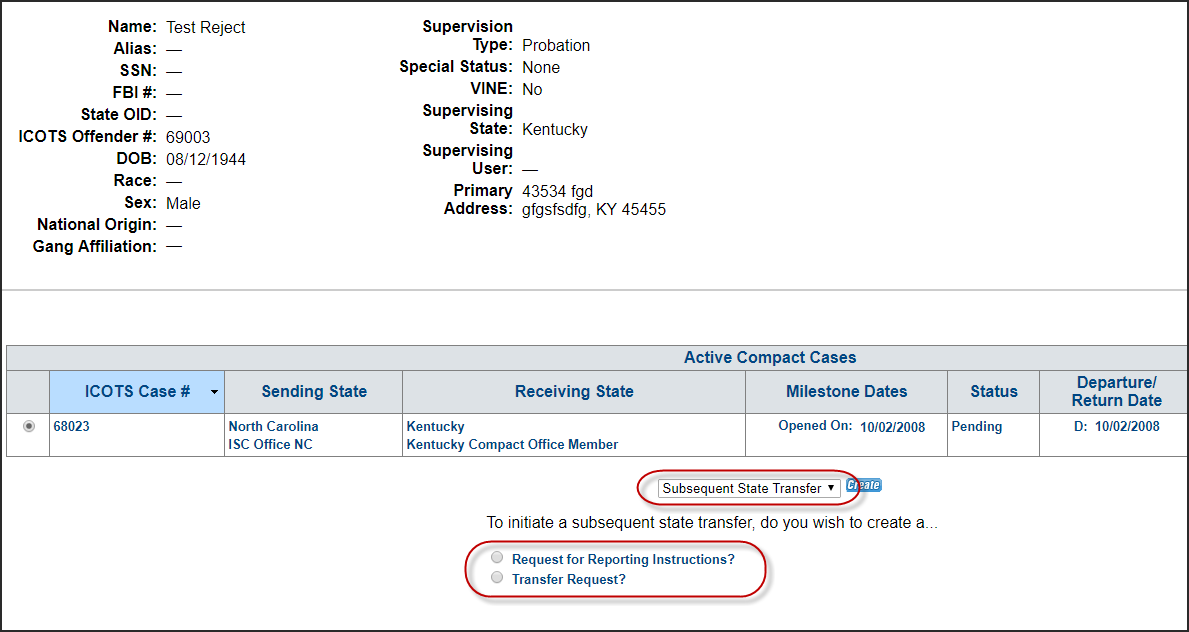
Task: Click the Opened On date 10/02/2008
Action: coord(892,427)
